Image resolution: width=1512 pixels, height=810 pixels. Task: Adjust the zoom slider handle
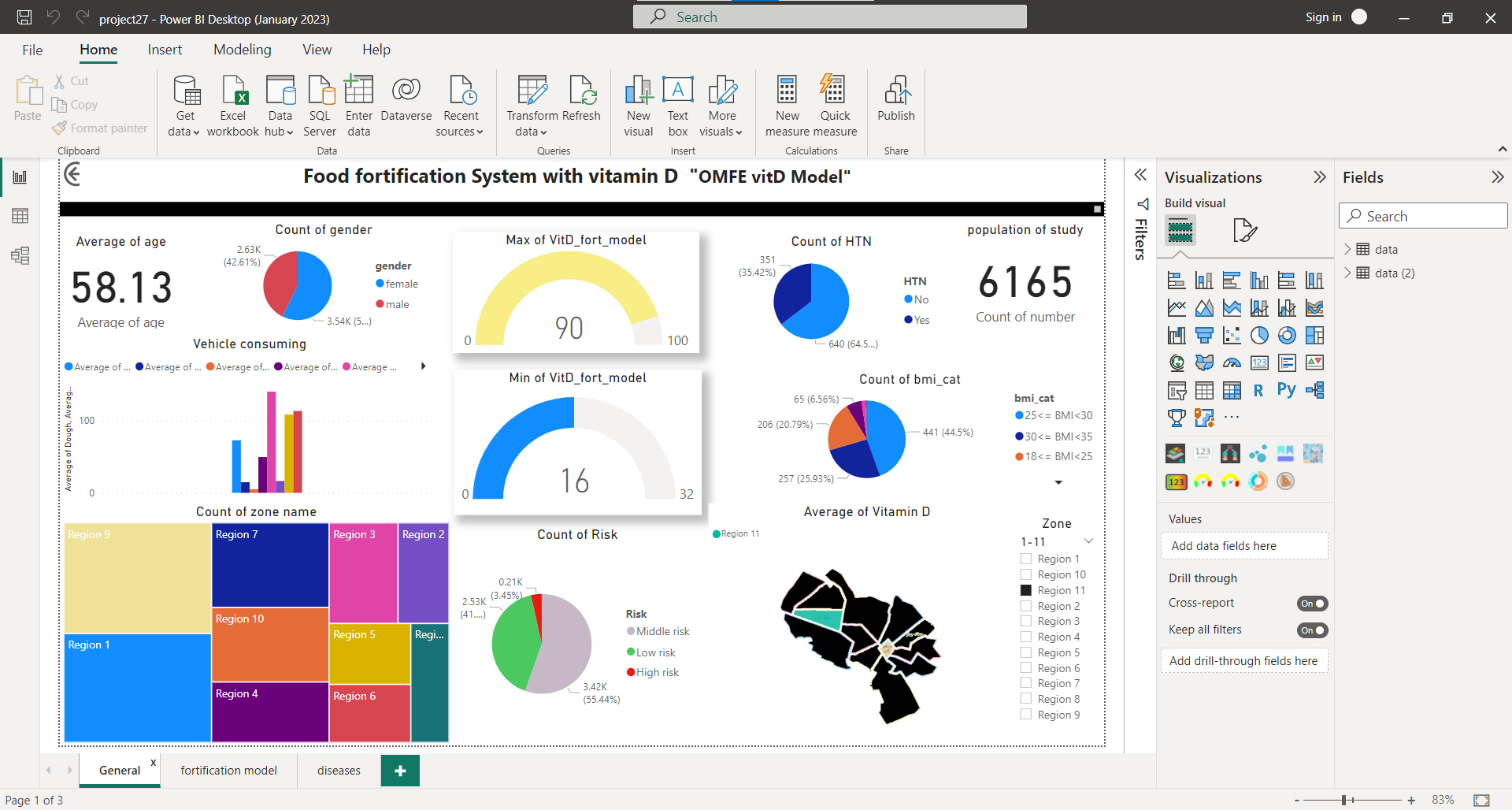coord(1345,800)
